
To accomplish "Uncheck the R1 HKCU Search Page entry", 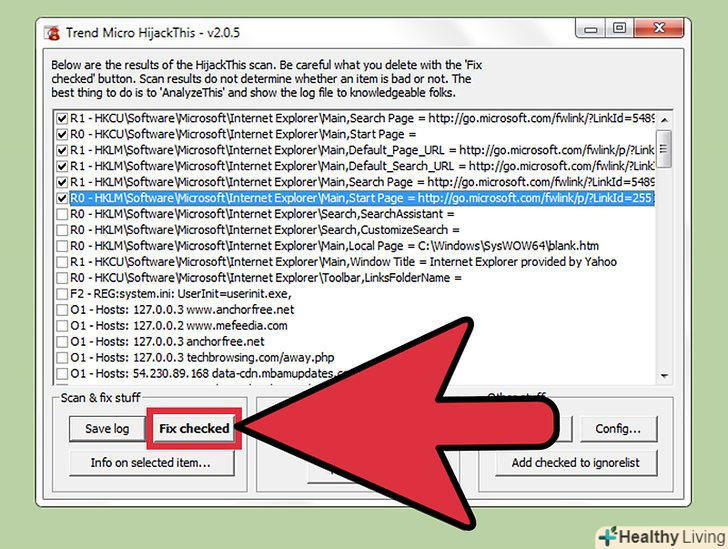I will click(x=62, y=118).
